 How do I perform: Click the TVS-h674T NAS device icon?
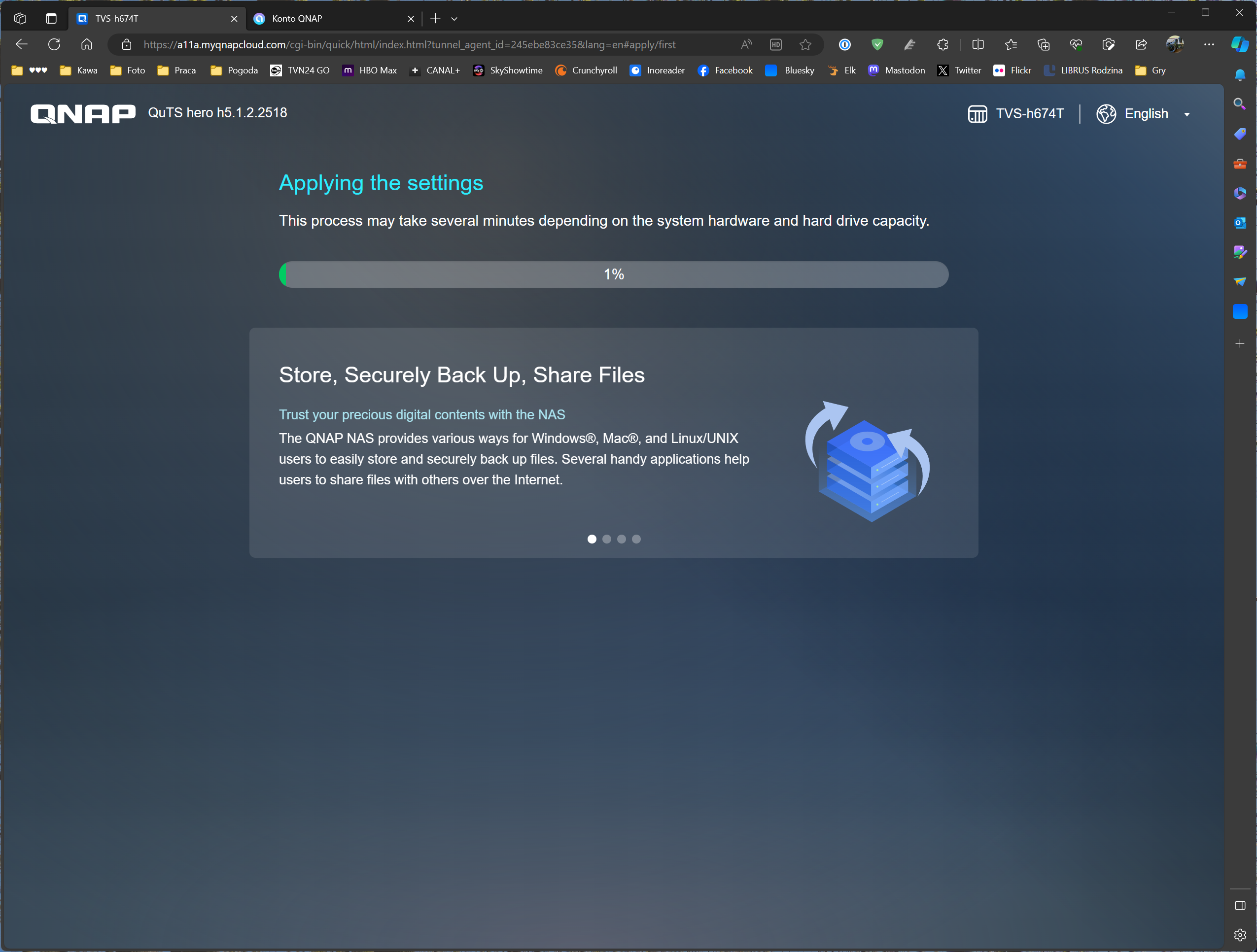click(977, 114)
